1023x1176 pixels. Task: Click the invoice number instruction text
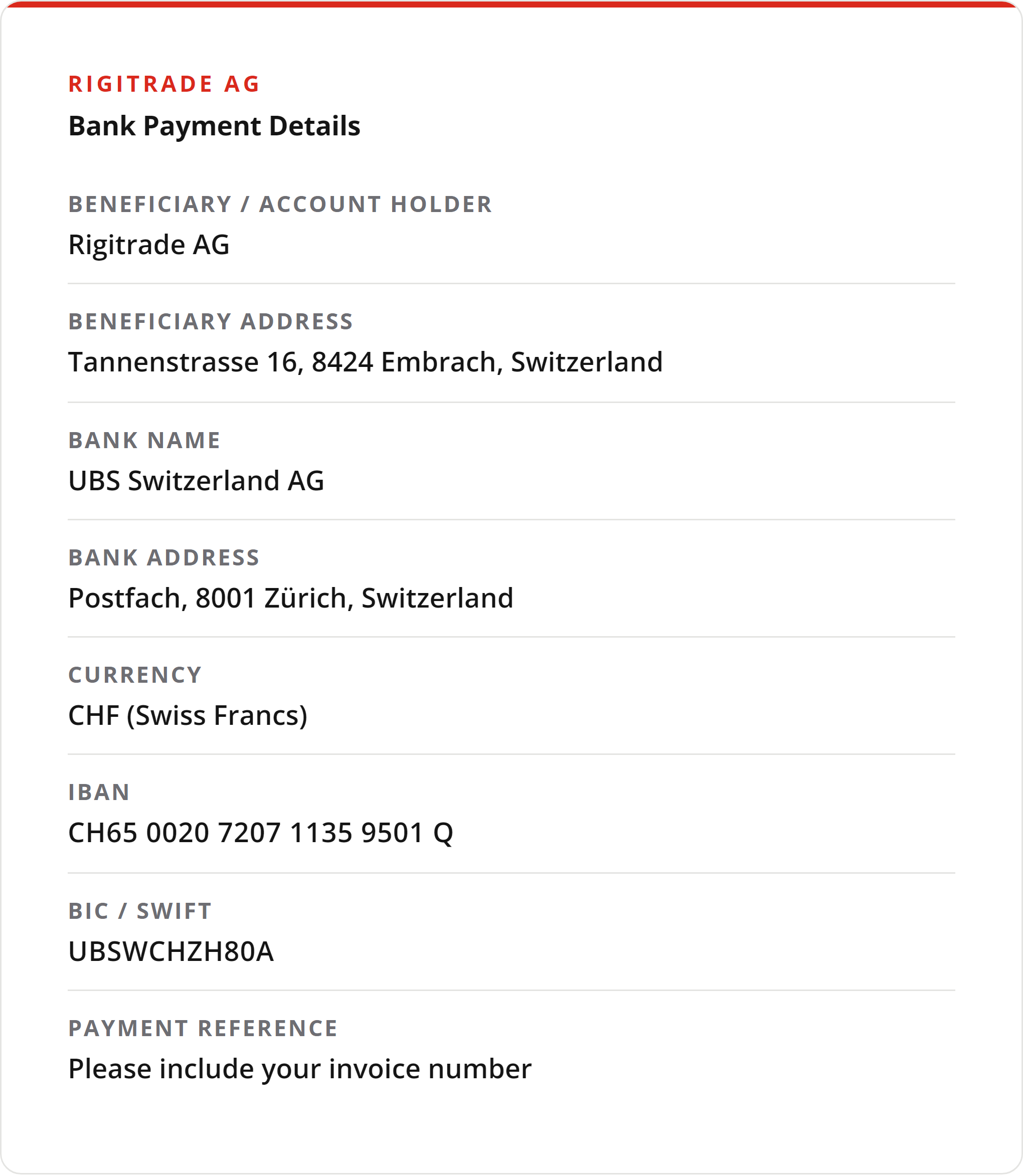pyautogui.click(x=300, y=1069)
